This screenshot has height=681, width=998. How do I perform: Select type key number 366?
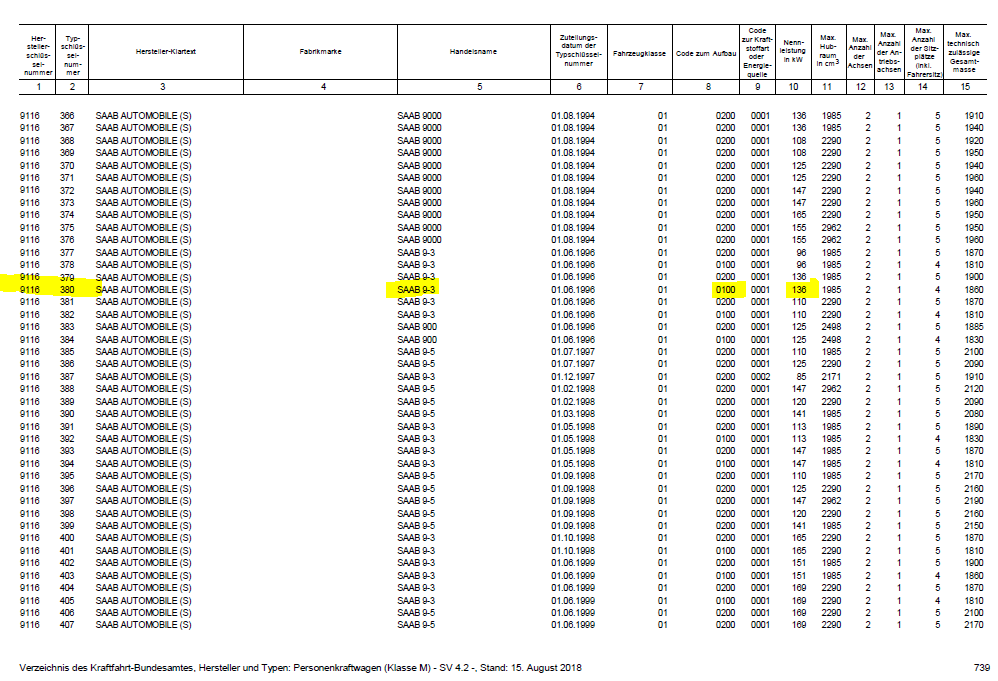[67, 116]
